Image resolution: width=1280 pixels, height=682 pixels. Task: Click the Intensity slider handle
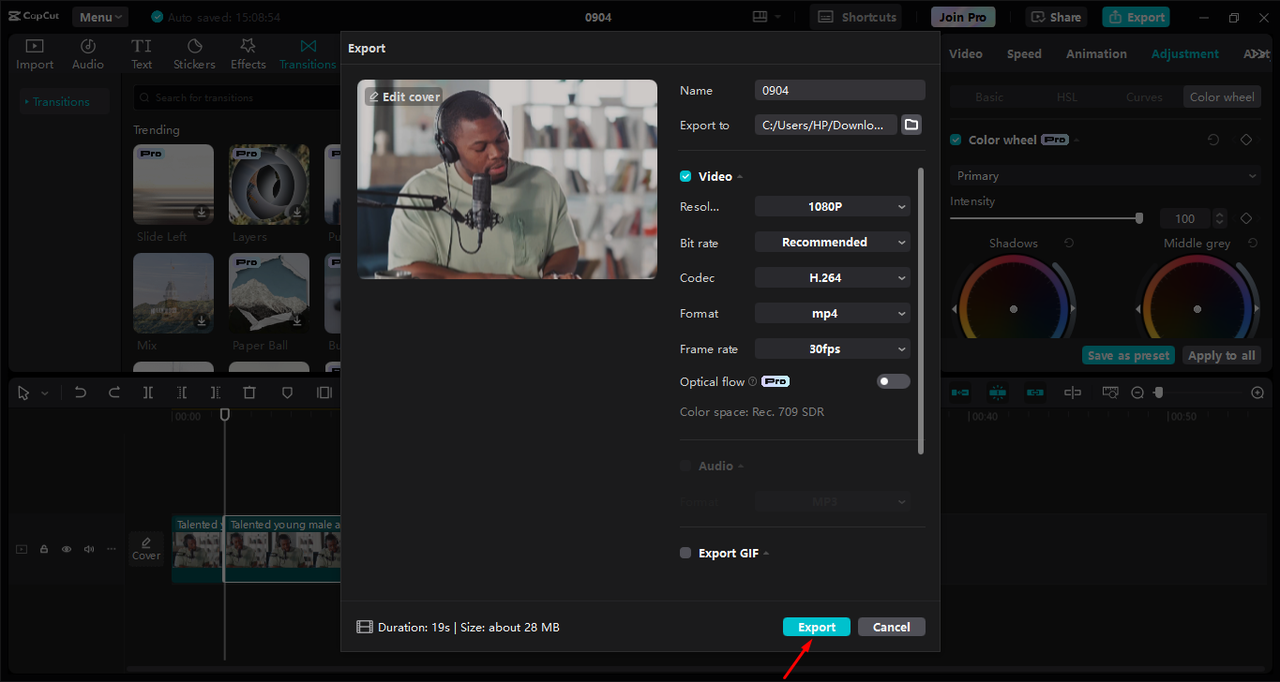pyautogui.click(x=1139, y=218)
